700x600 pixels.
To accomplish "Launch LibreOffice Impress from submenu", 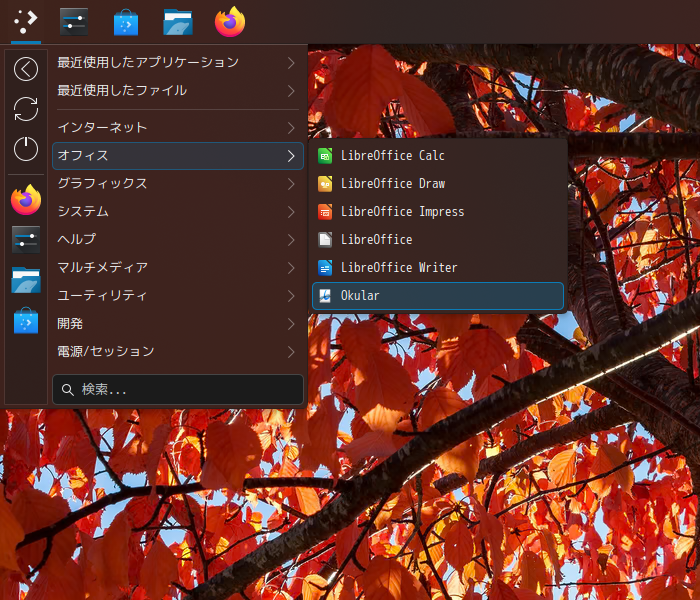I will point(439,212).
